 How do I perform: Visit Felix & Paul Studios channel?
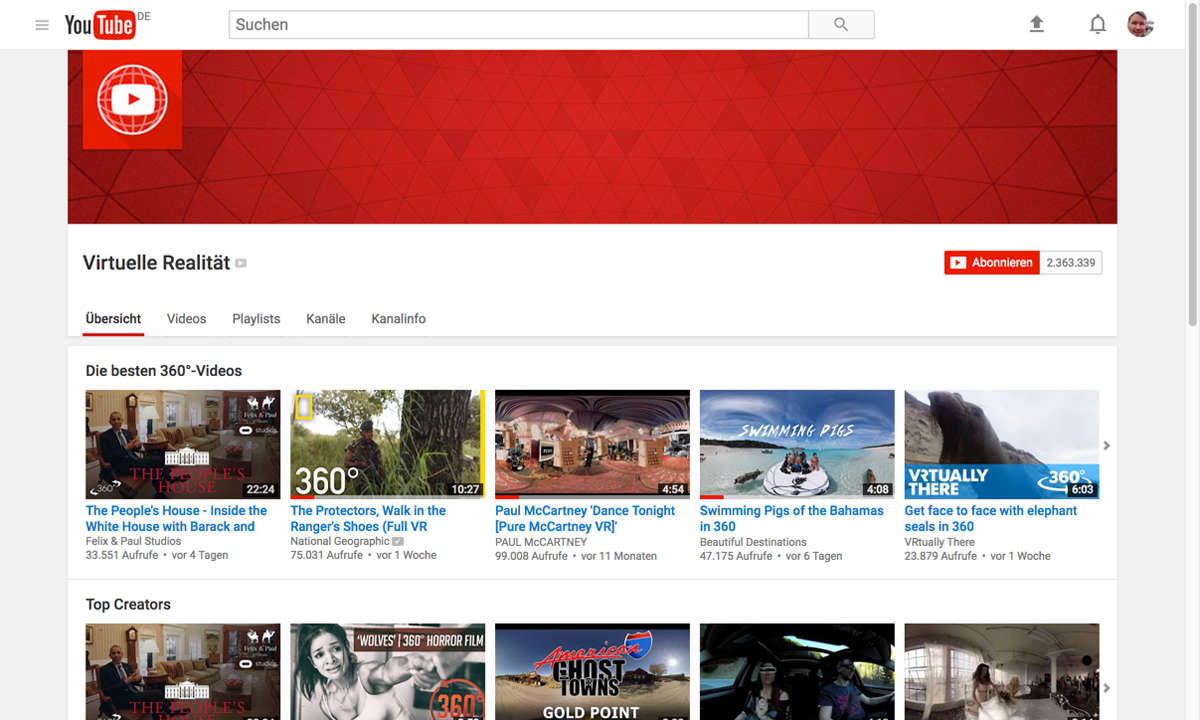click(133, 542)
